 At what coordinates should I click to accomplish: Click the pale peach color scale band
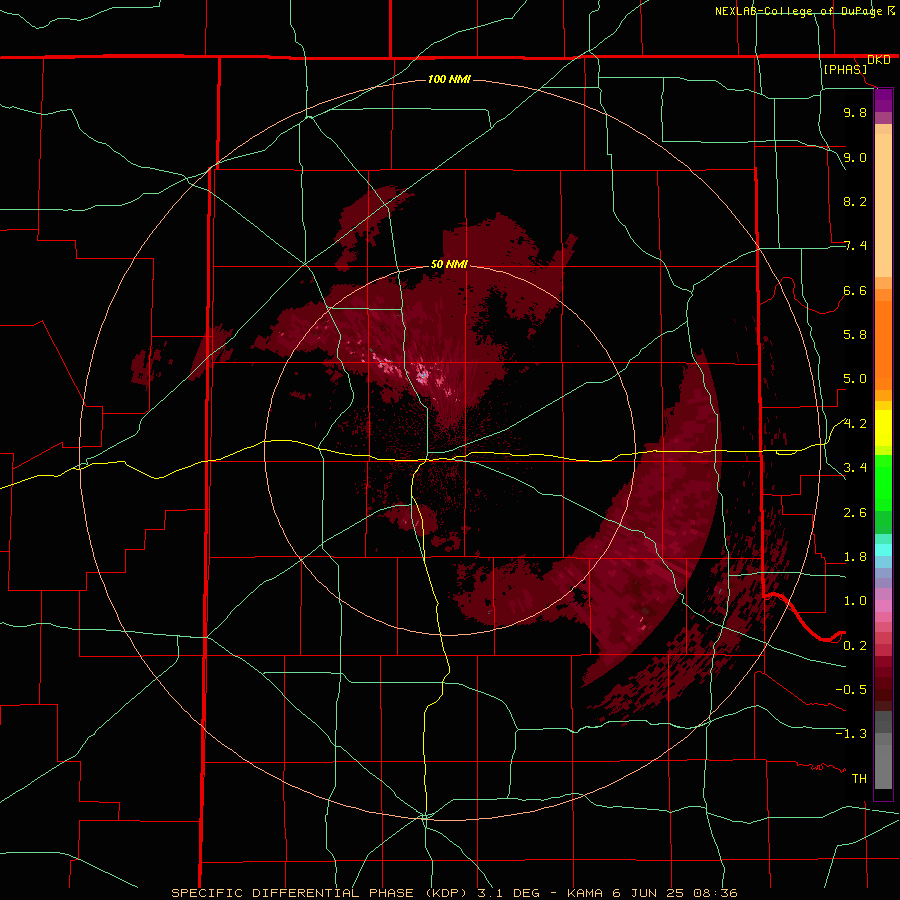[x=883, y=205]
